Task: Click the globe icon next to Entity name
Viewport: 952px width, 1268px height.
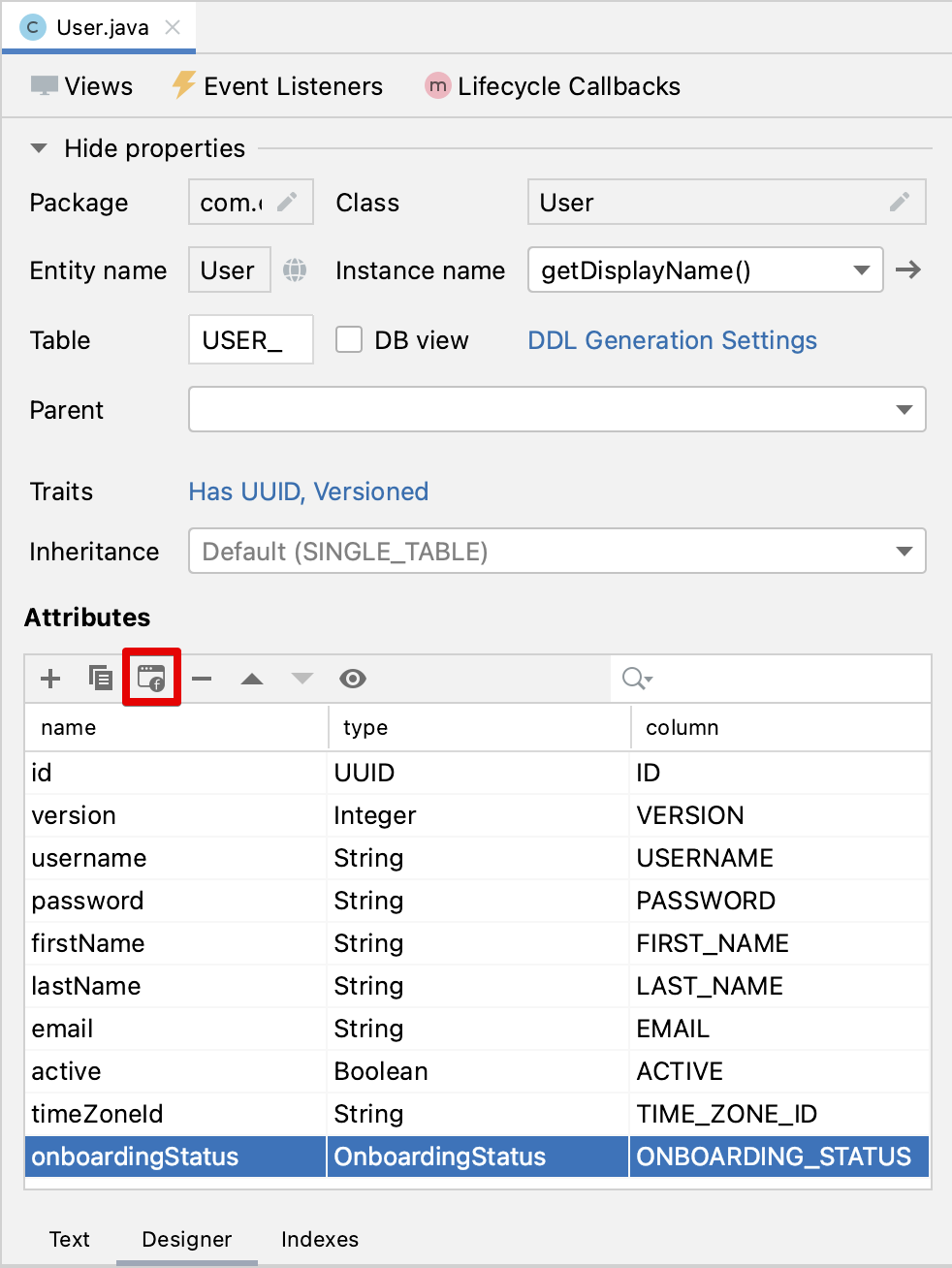Action: click(295, 270)
